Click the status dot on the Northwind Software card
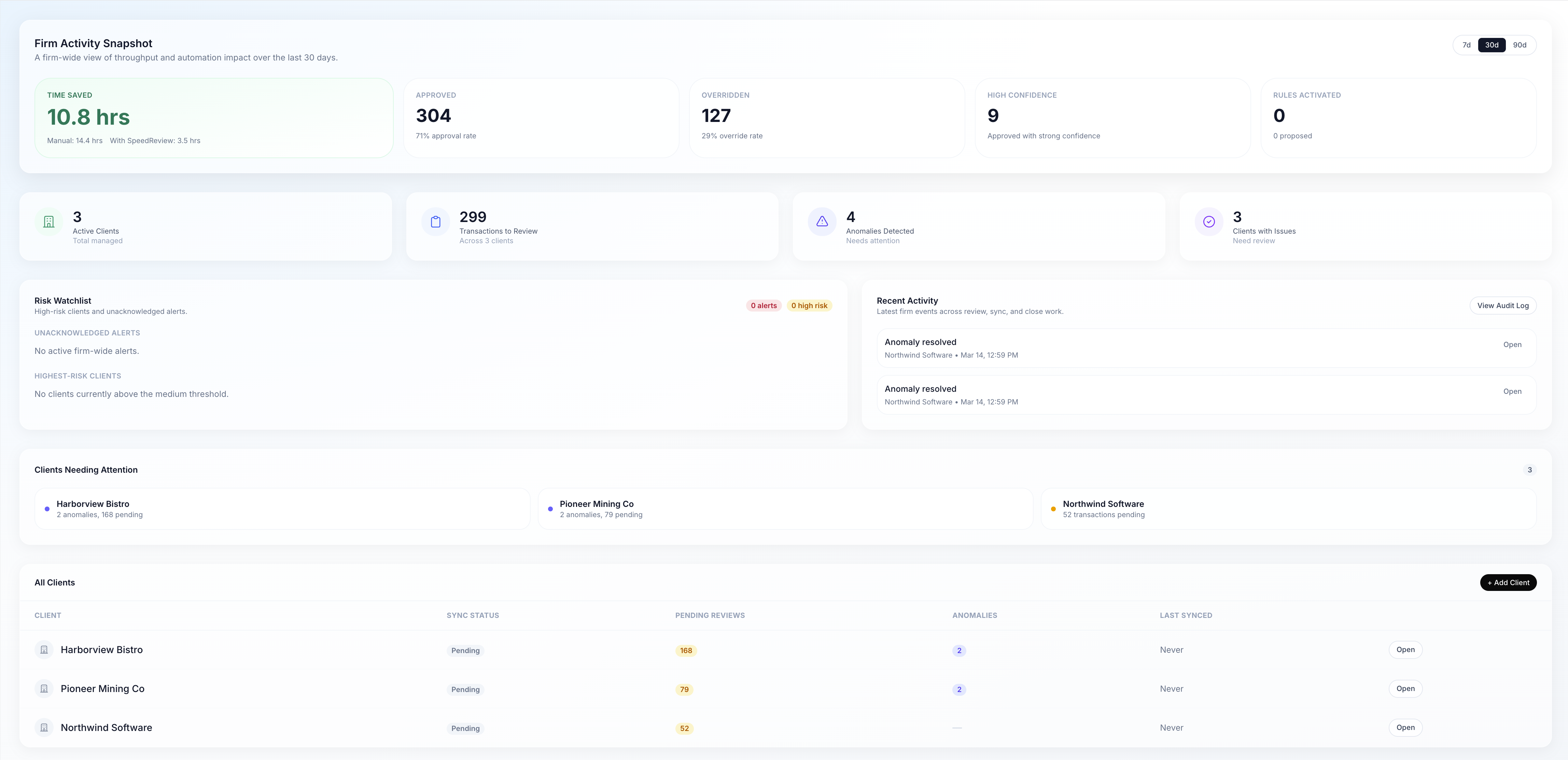This screenshot has width=1568, height=760. click(x=1054, y=508)
